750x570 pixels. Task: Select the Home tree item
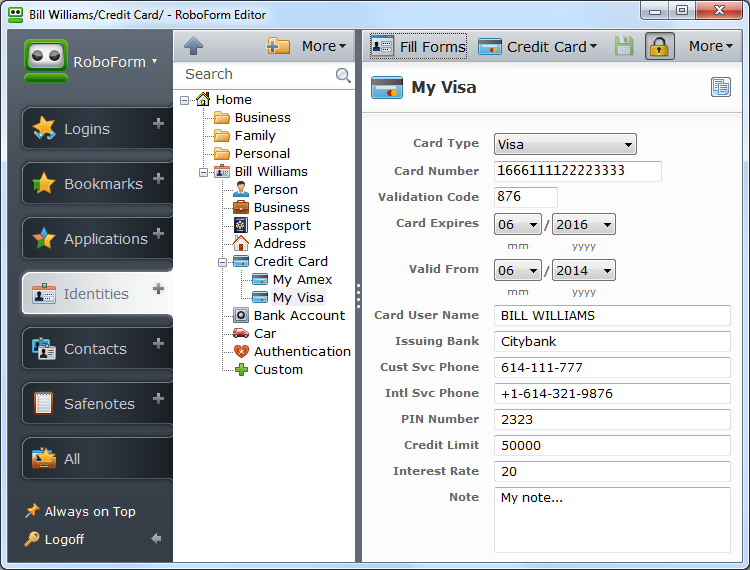pos(233,99)
